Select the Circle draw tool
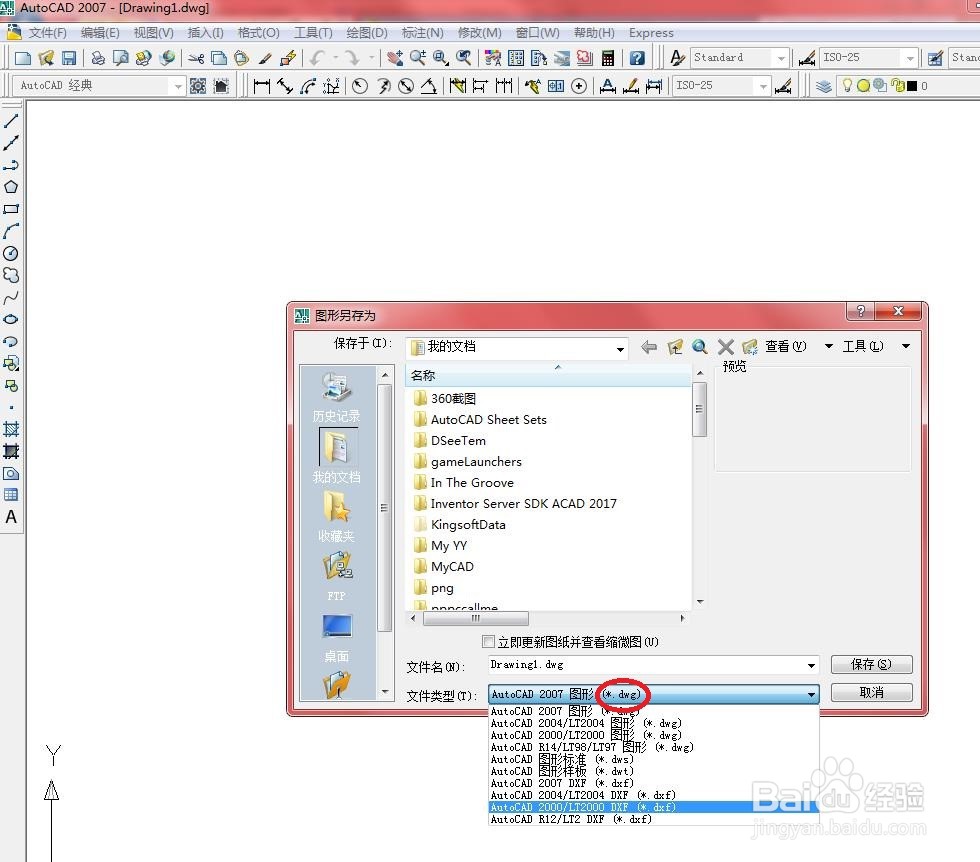The width and height of the screenshot is (980, 862). click(11, 253)
